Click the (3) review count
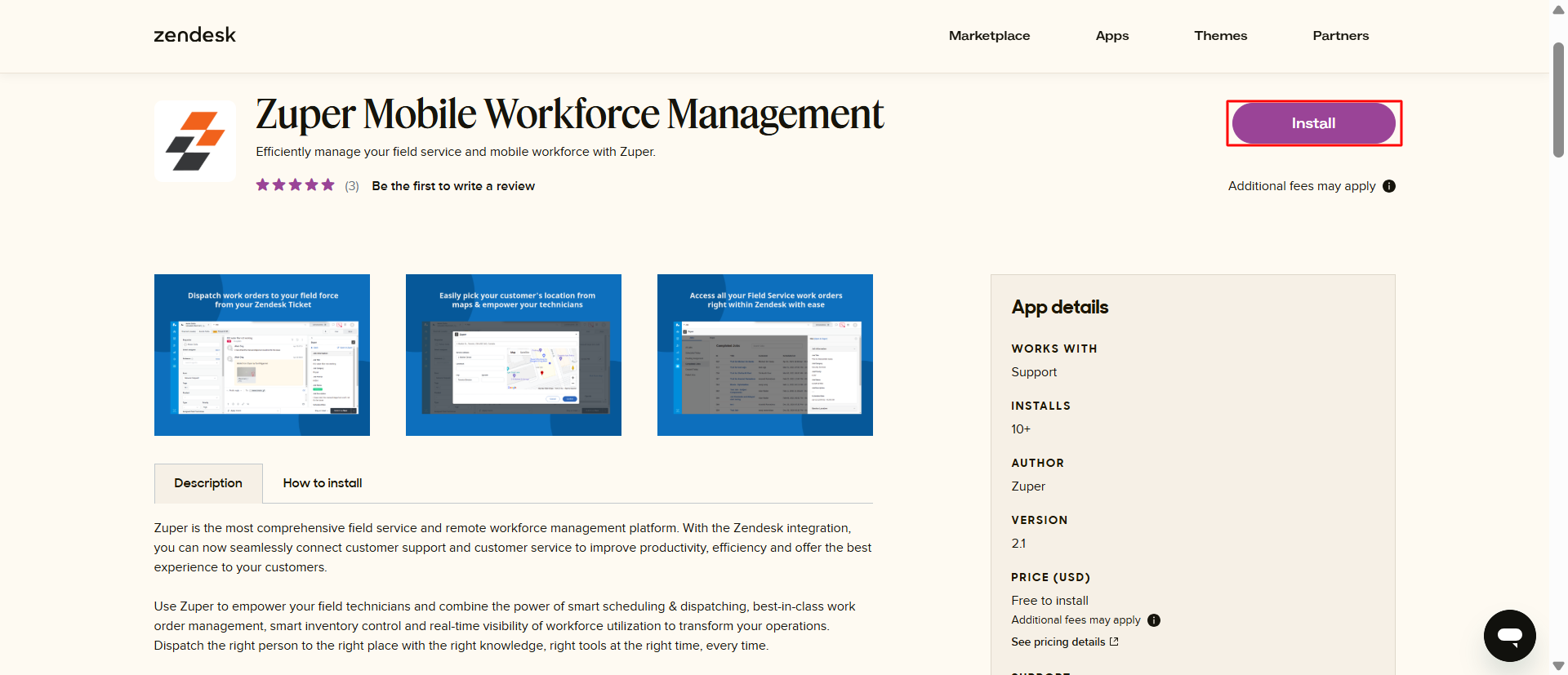The height and width of the screenshot is (675, 1568). click(352, 186)
